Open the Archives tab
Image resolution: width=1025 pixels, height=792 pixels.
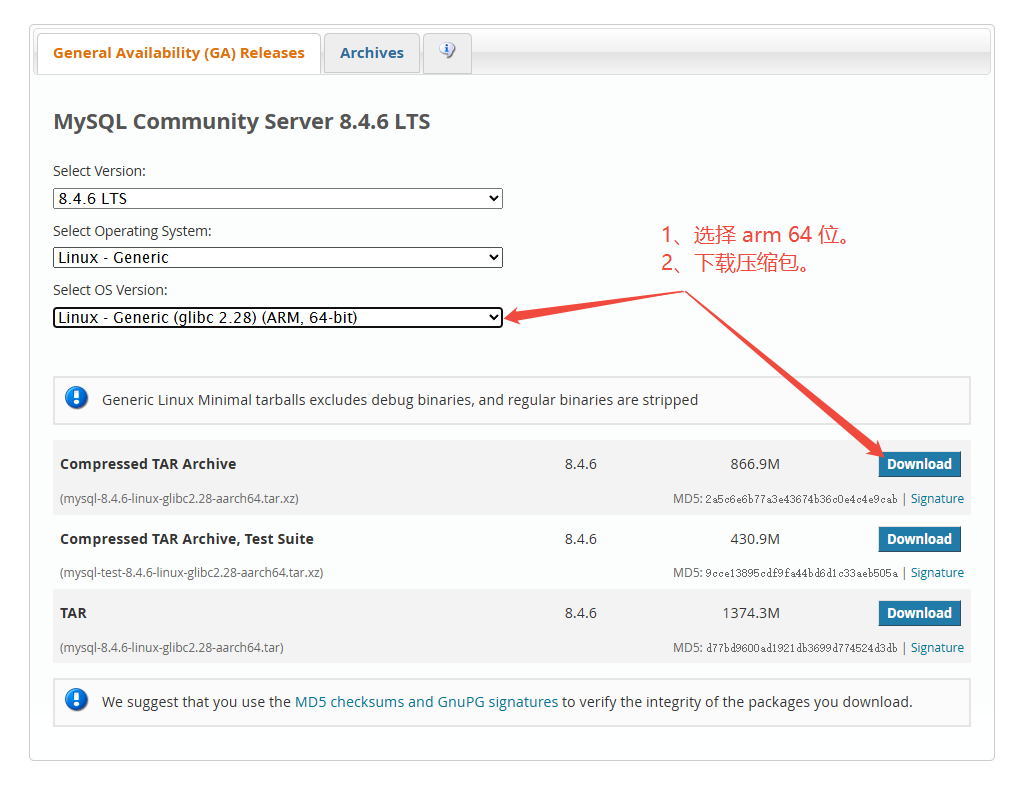point(372,53)
